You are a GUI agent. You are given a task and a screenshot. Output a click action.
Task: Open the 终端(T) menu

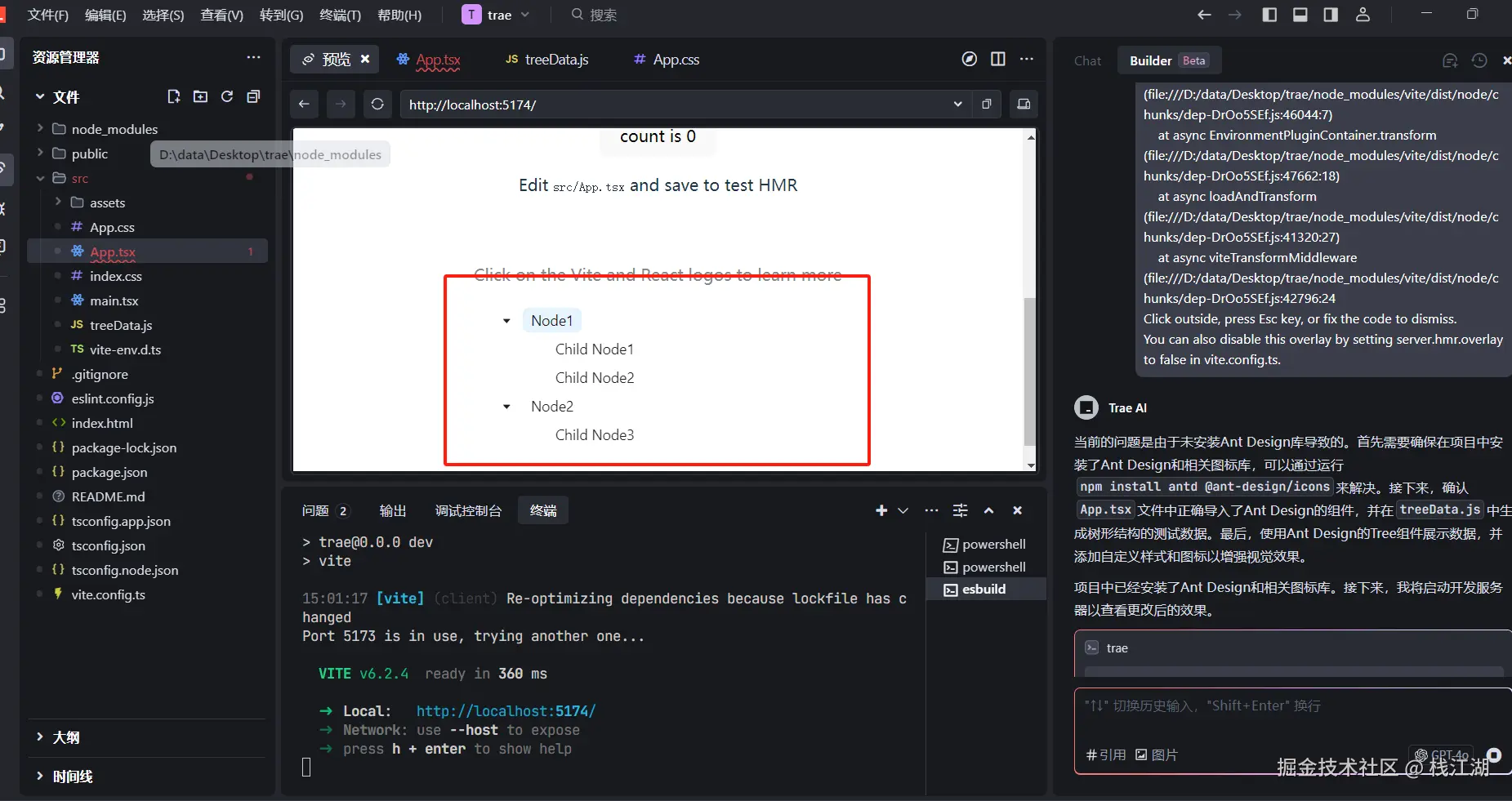(x=340, y=15)
